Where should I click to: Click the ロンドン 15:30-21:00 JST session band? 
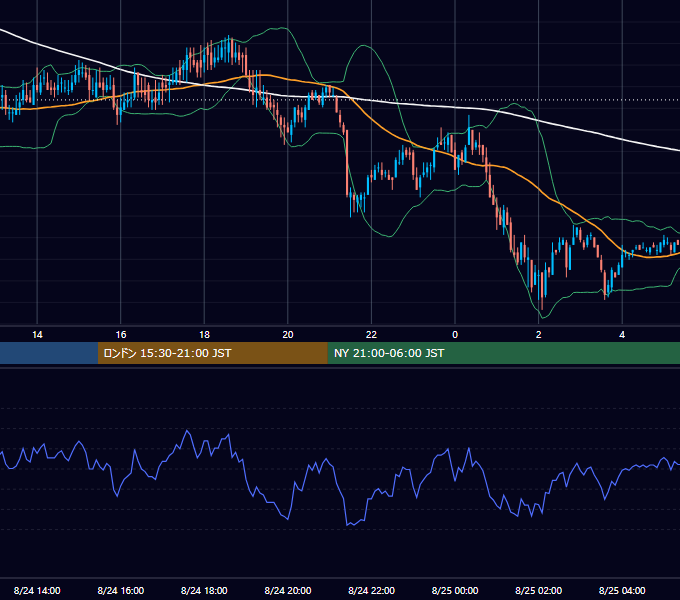point(212,353)
